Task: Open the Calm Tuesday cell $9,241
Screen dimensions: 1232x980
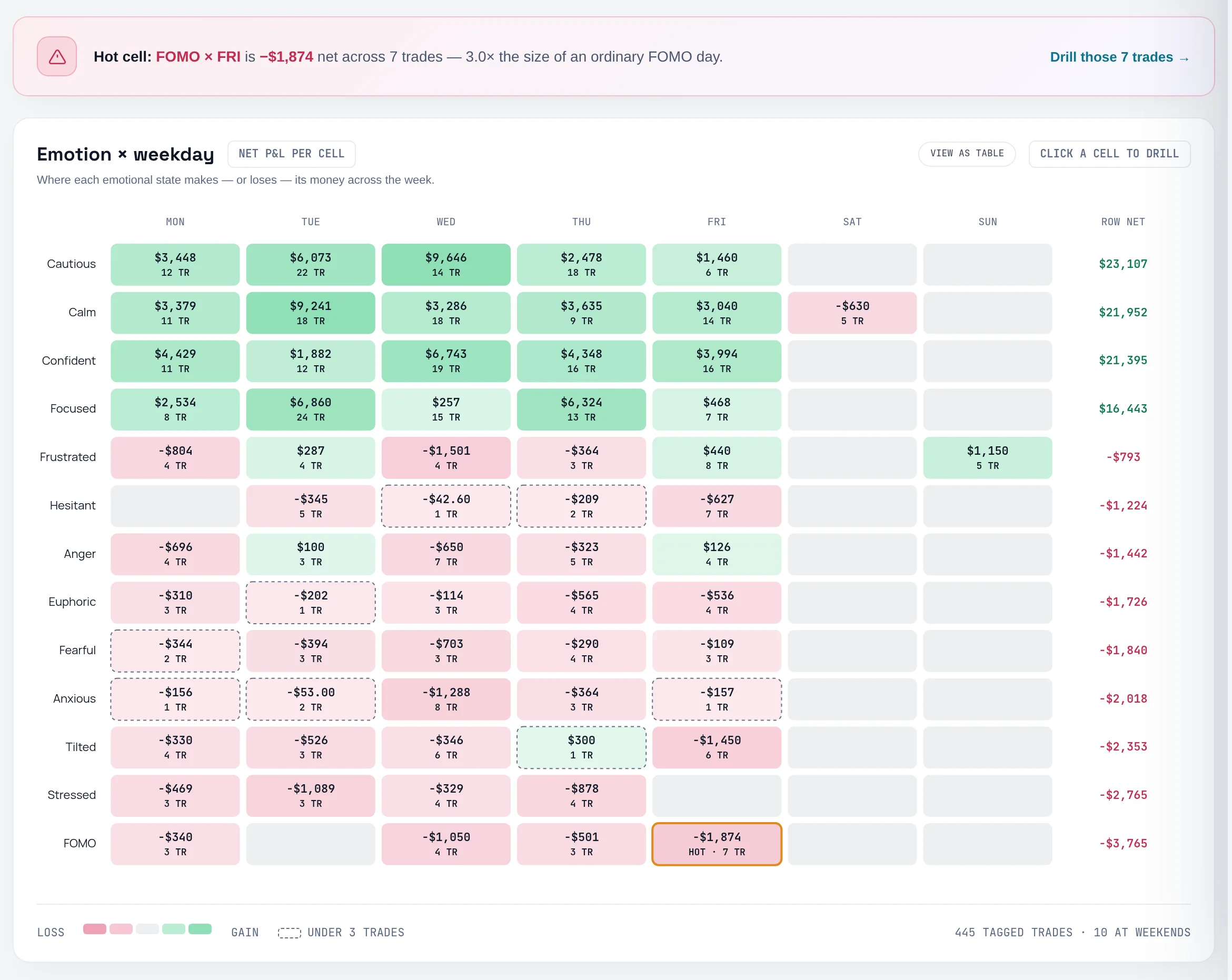Action: (310, 313)
